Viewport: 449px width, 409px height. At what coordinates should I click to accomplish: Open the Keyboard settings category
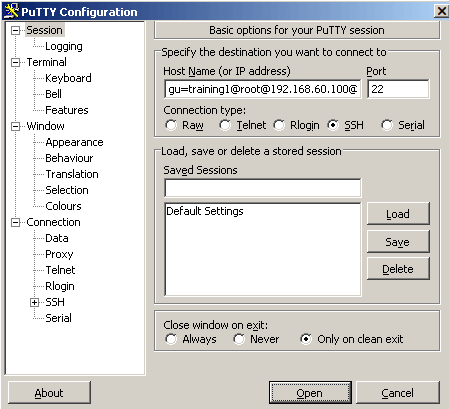[68, 78]
